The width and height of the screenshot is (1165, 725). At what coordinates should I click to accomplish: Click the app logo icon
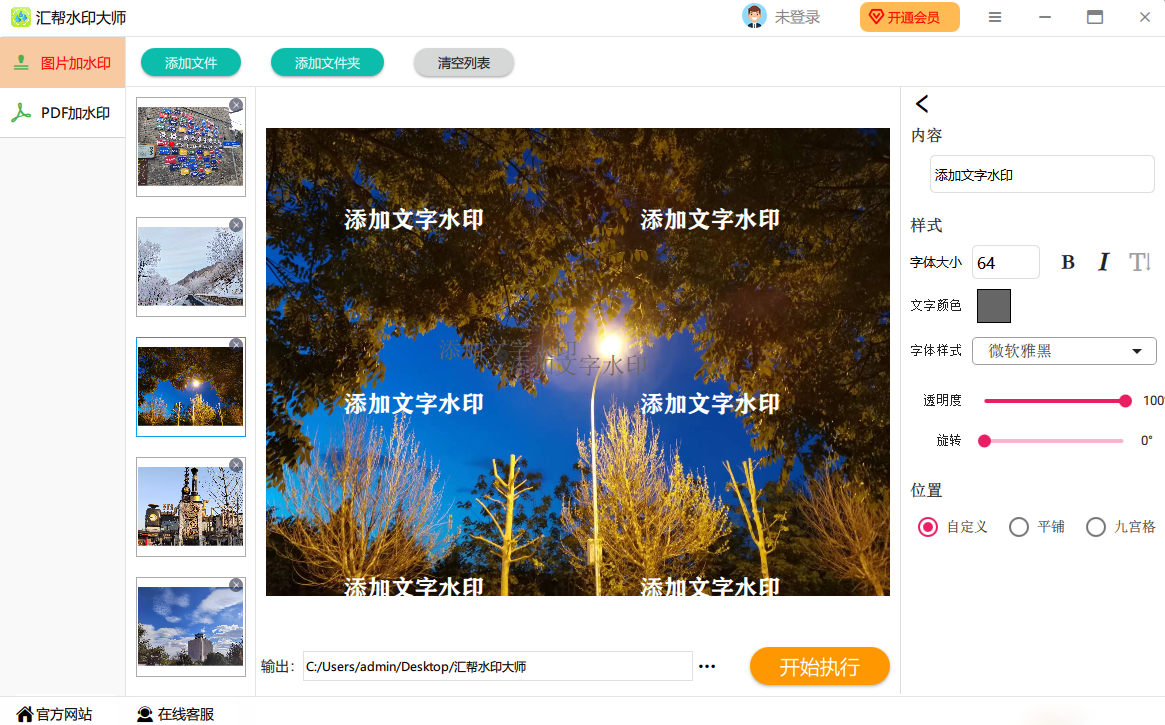(x=21, y=17)
